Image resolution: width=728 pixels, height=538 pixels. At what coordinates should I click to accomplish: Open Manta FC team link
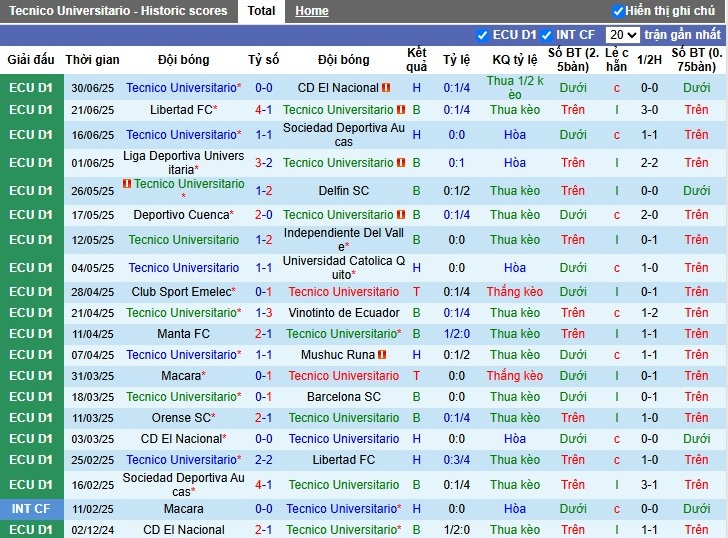tap(183, 333)
